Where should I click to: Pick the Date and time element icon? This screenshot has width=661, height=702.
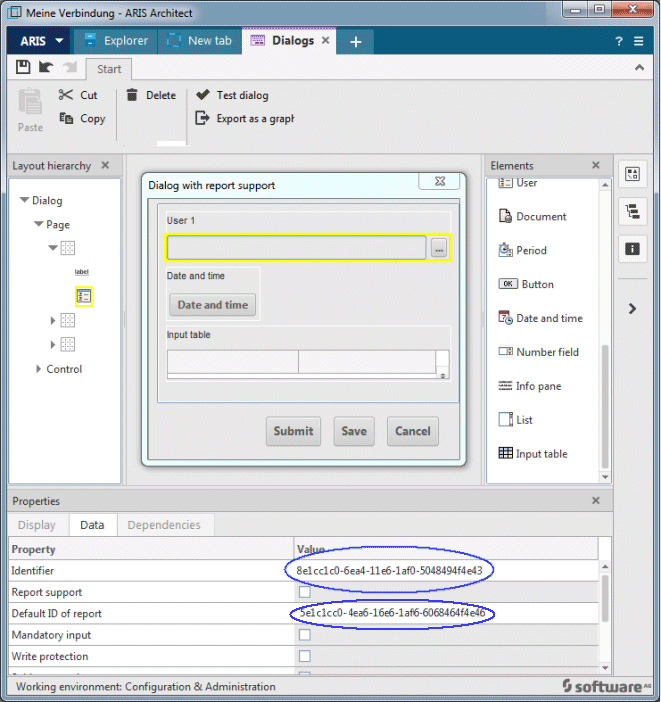click(x=505, y=318)
